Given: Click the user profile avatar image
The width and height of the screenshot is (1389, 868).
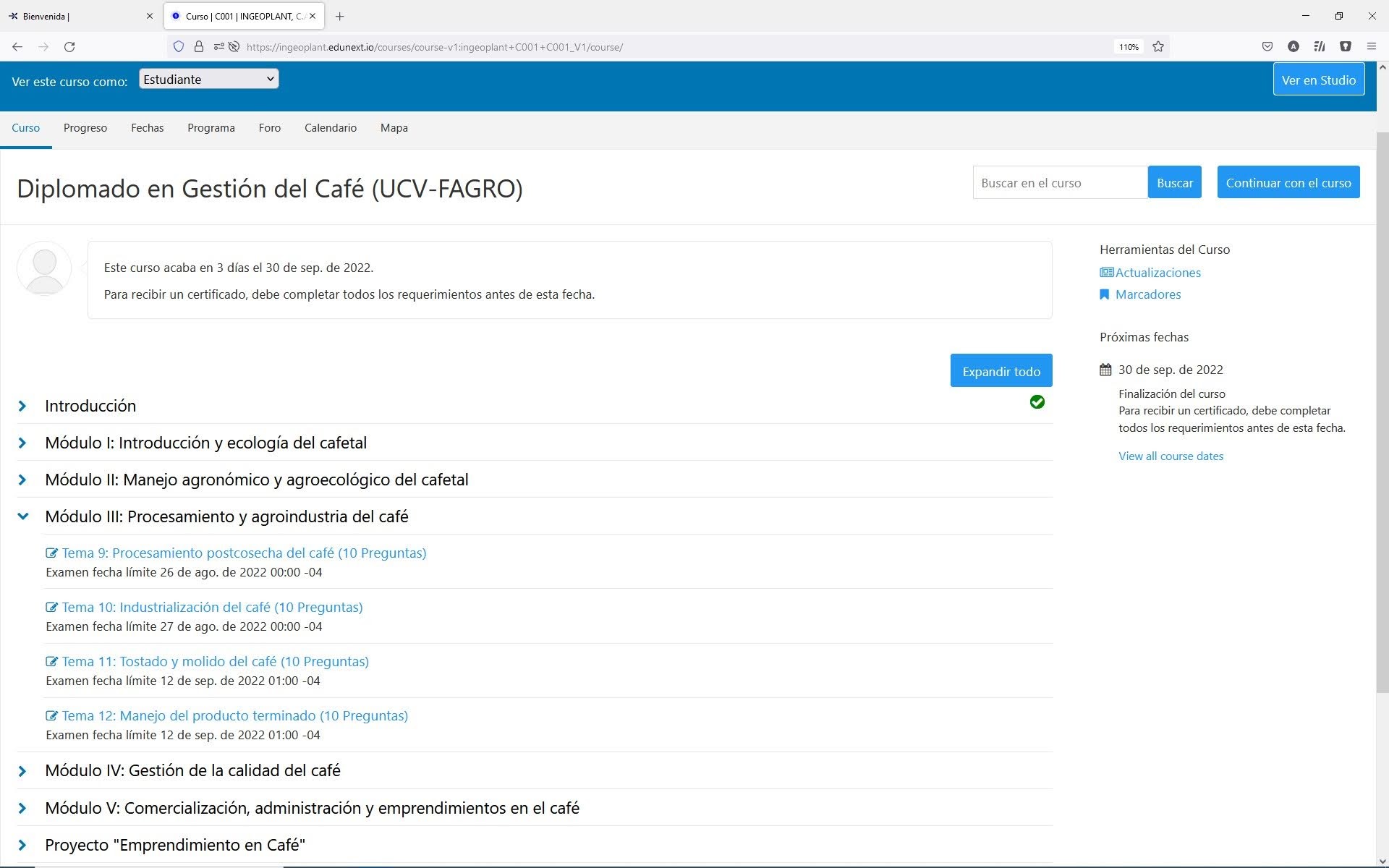Looking at the screenshot, I should pos(44,268).
